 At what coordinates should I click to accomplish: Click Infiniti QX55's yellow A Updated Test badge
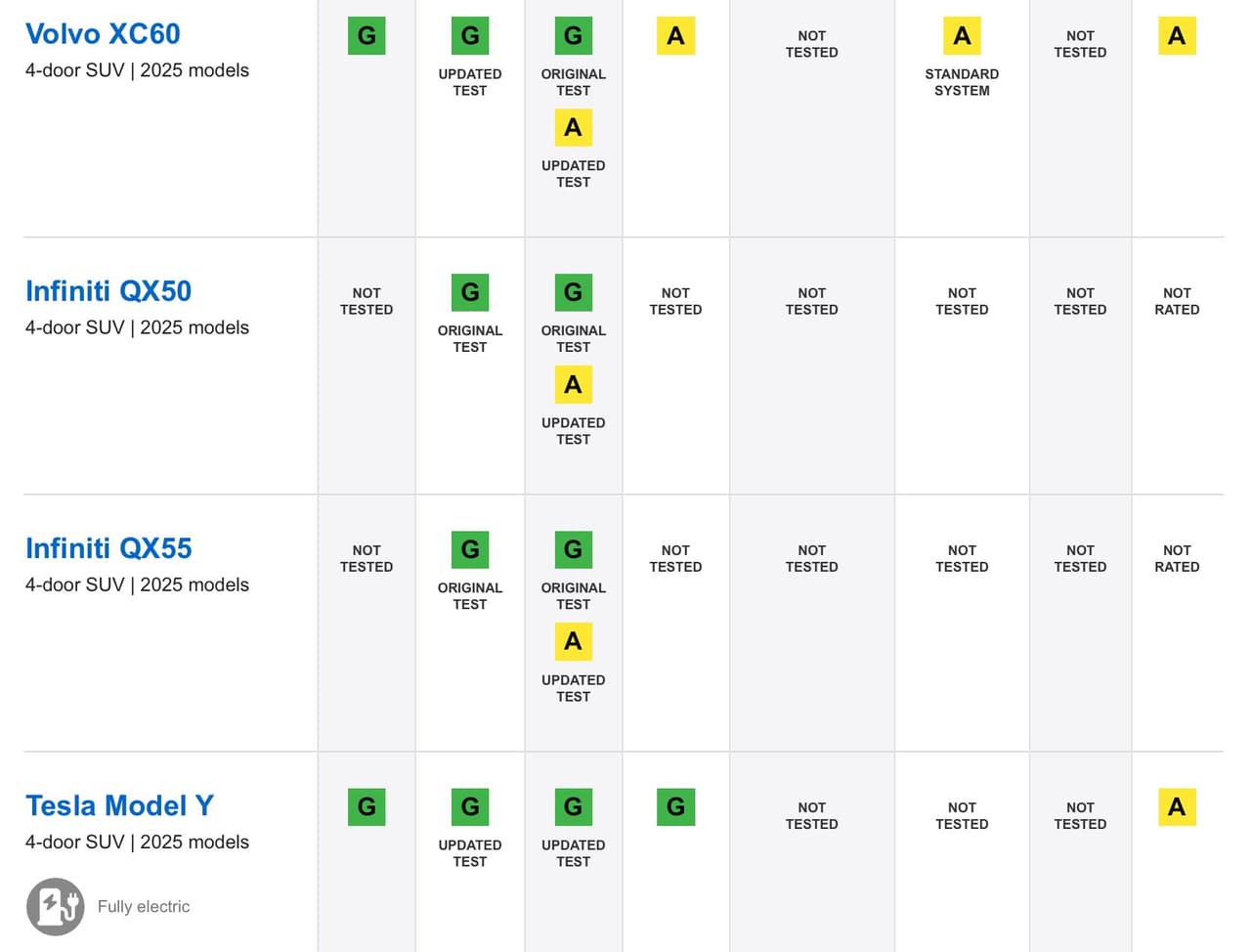point(573,642)
